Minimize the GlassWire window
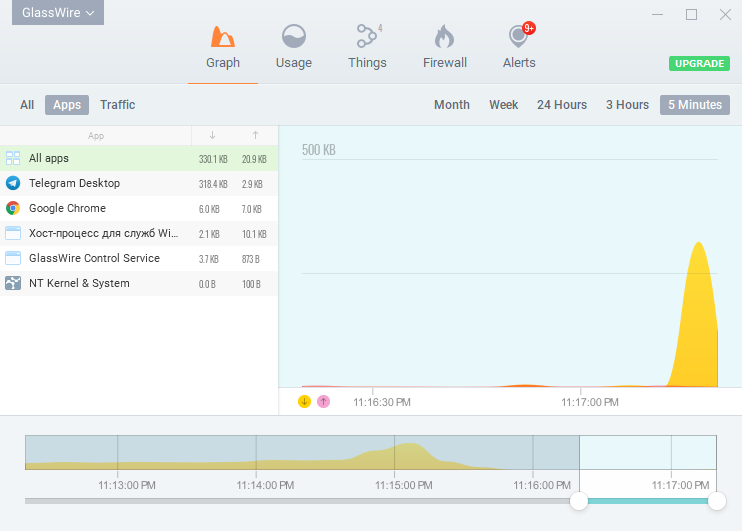 click(x=657, y=15)
